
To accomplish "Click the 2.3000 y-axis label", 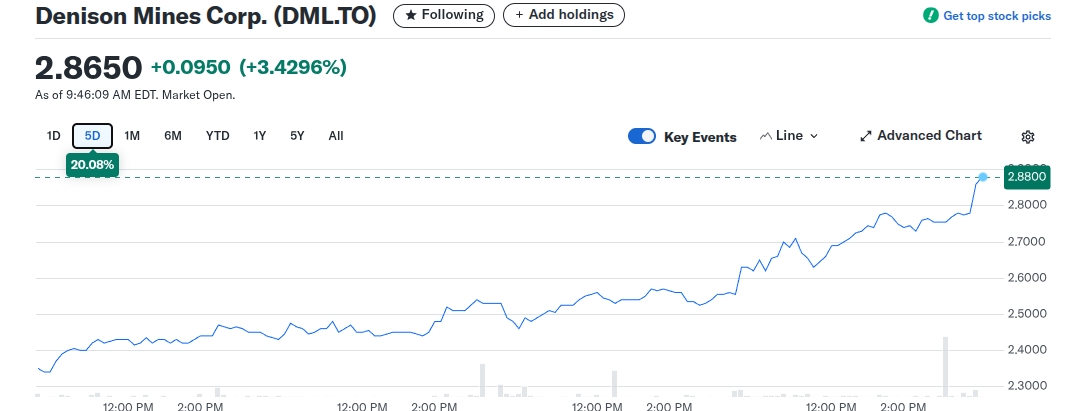I will click(1026, 386).
